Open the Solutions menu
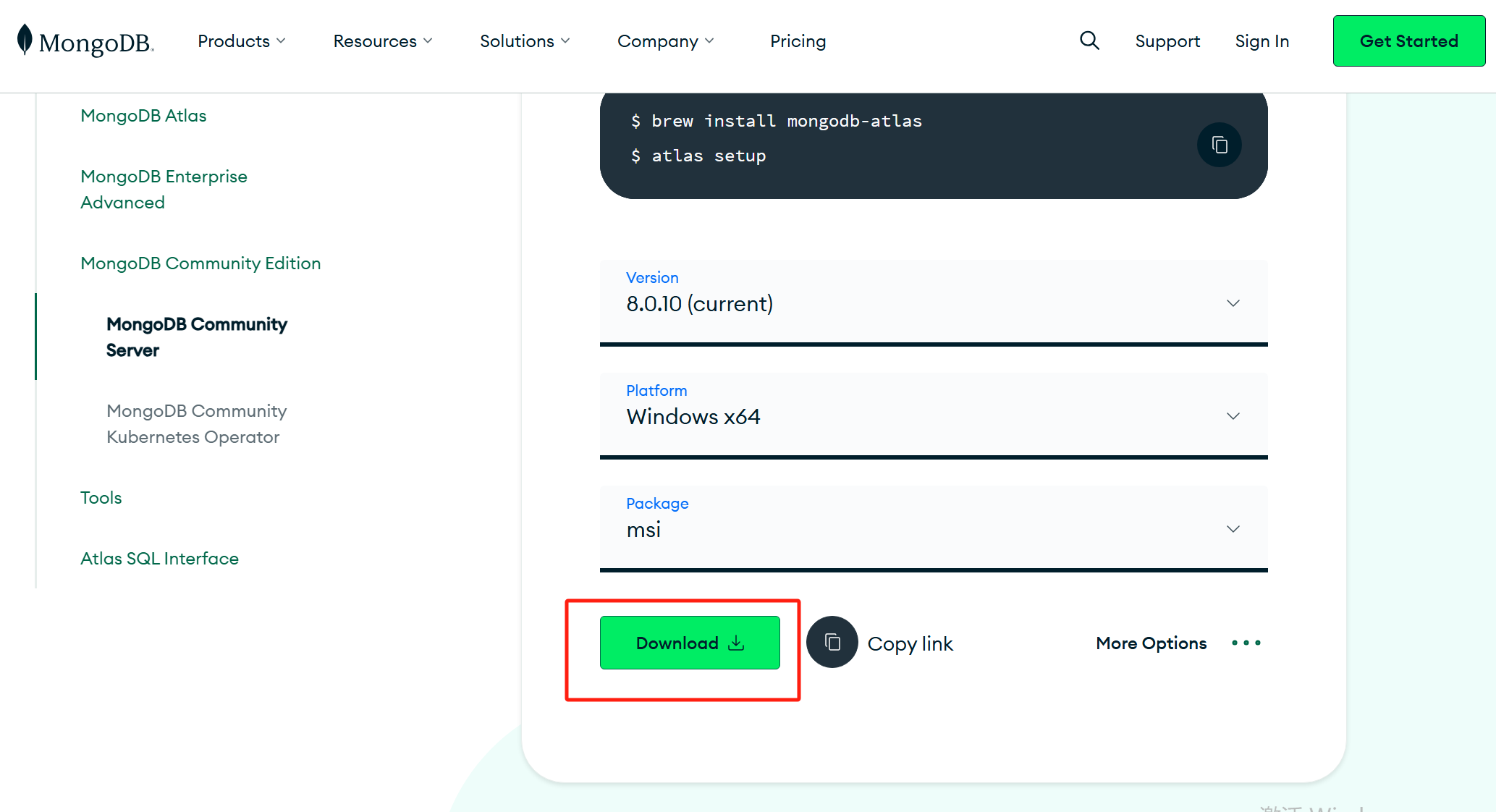Screen dimensions: 1496x812 tap(524, 41)
